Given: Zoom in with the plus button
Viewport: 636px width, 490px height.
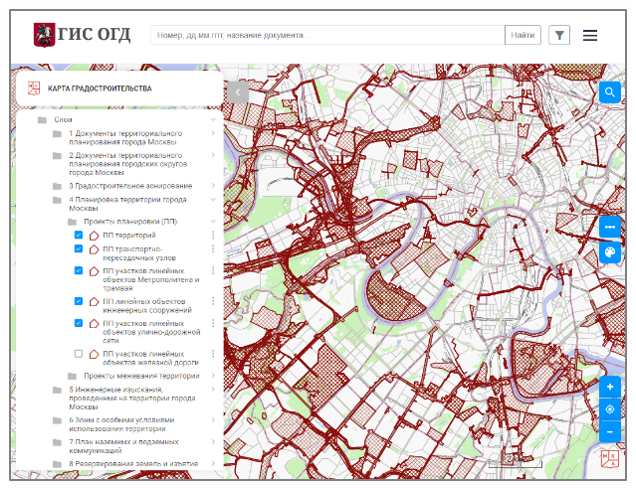Looking at the screenshot, I should (x=610, y=387).
